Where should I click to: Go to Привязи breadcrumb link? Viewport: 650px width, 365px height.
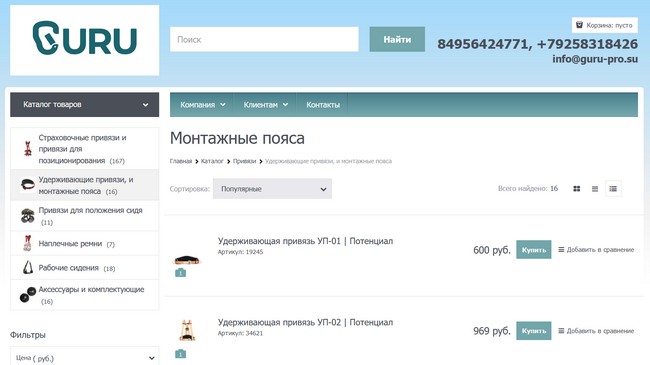pos(244,161)
